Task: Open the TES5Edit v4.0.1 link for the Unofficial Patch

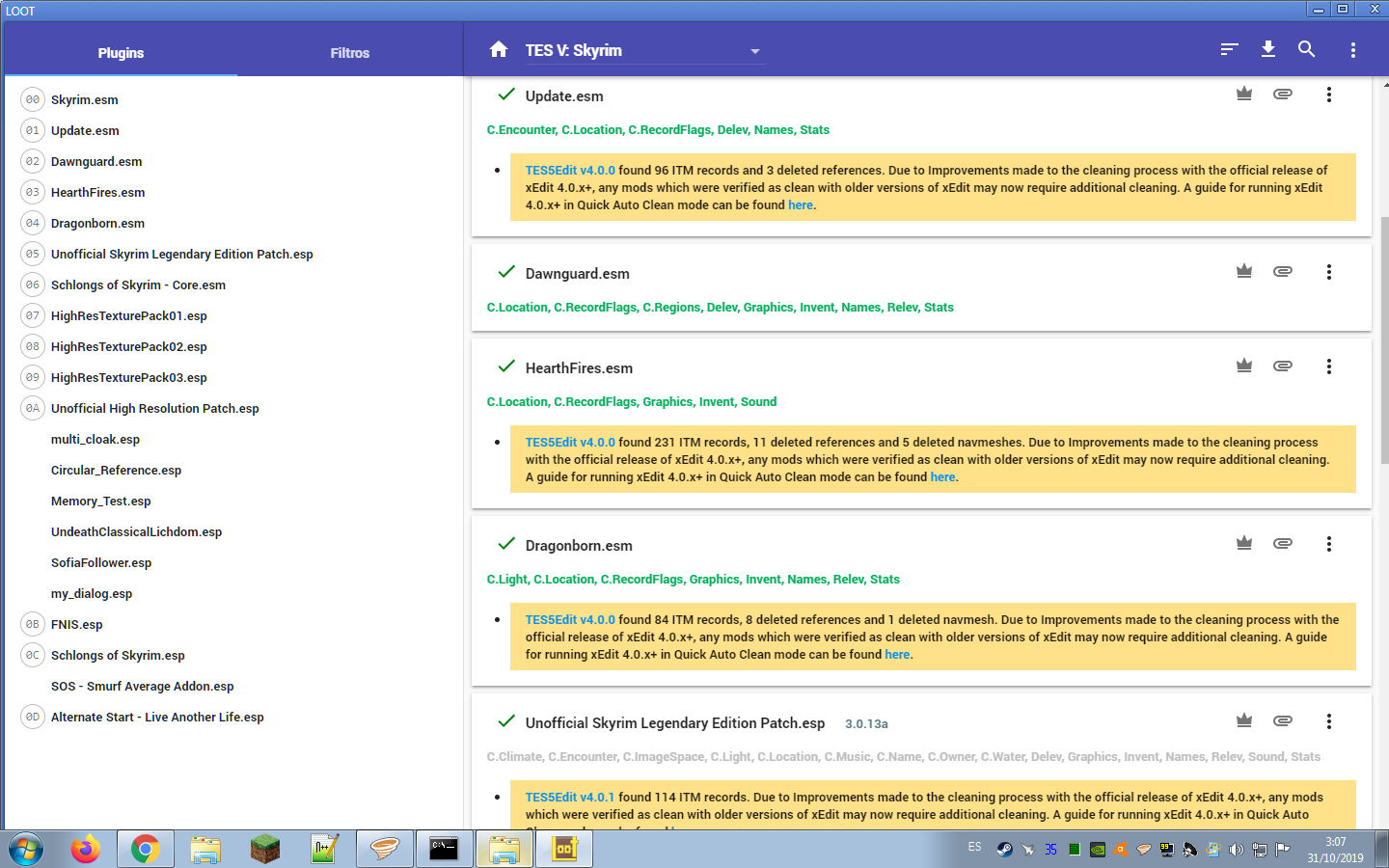Action: [x=570, y=798]
